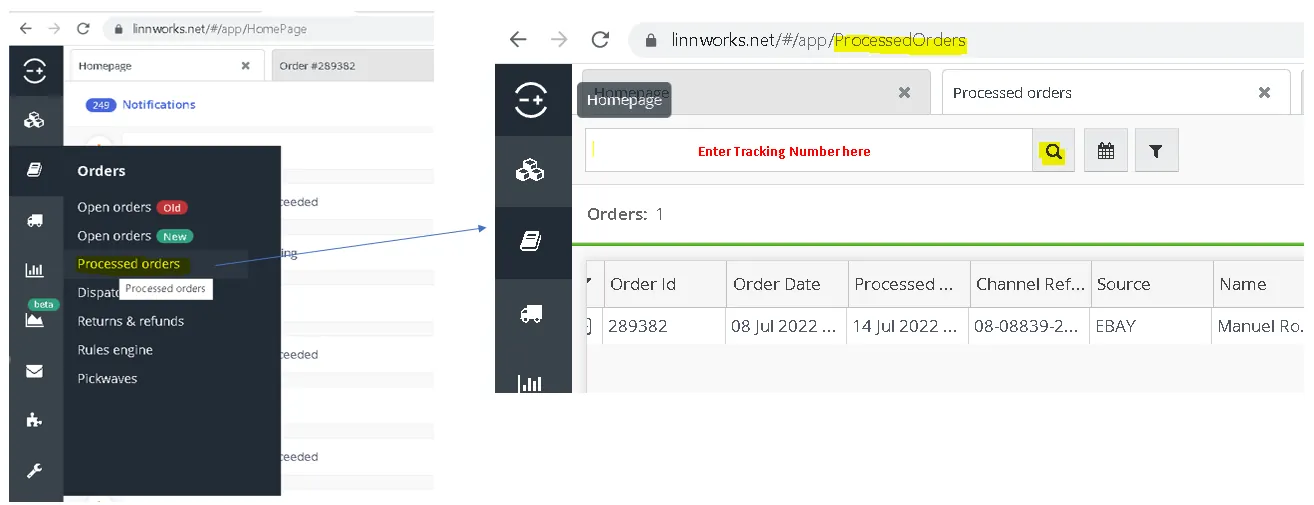Viewport: 1314px width, 505px height.
Task: Open the funnel filter button
Action: click(x=1157, y=151)
